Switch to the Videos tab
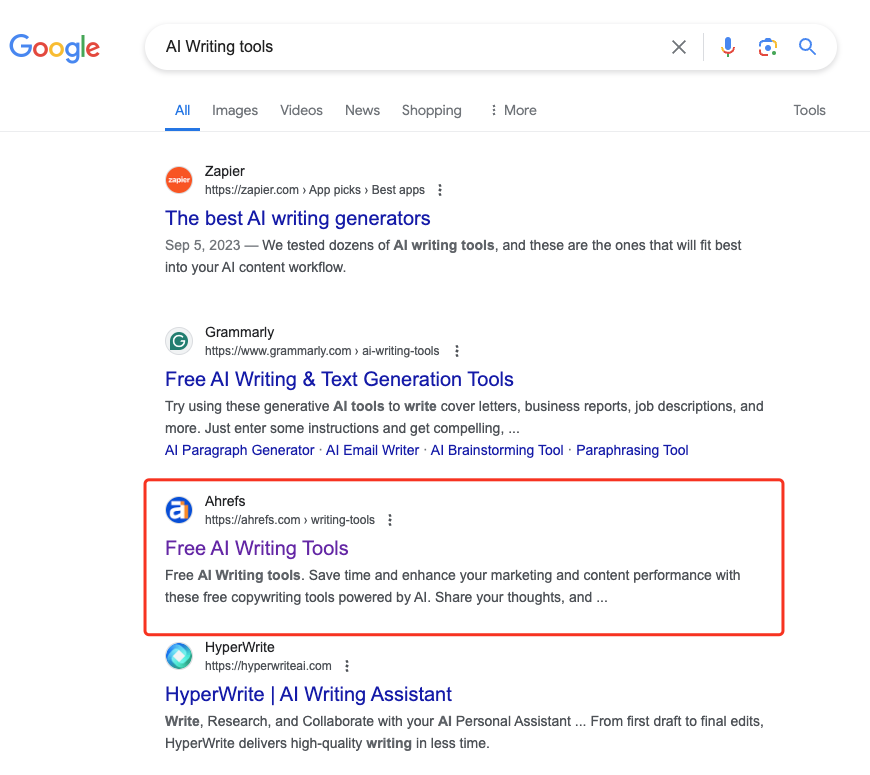870x775 pixels. click(301, 110)
